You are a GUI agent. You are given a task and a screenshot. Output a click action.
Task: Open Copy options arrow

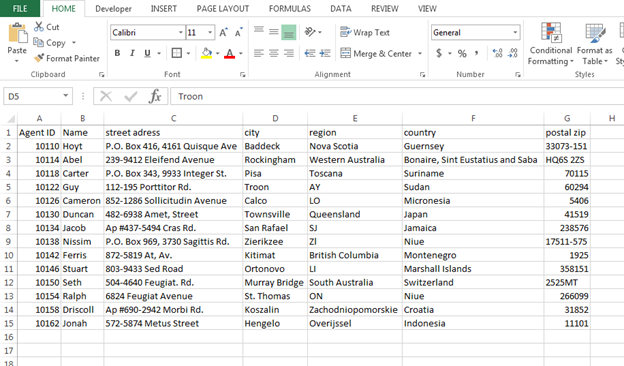pos(74,43)
